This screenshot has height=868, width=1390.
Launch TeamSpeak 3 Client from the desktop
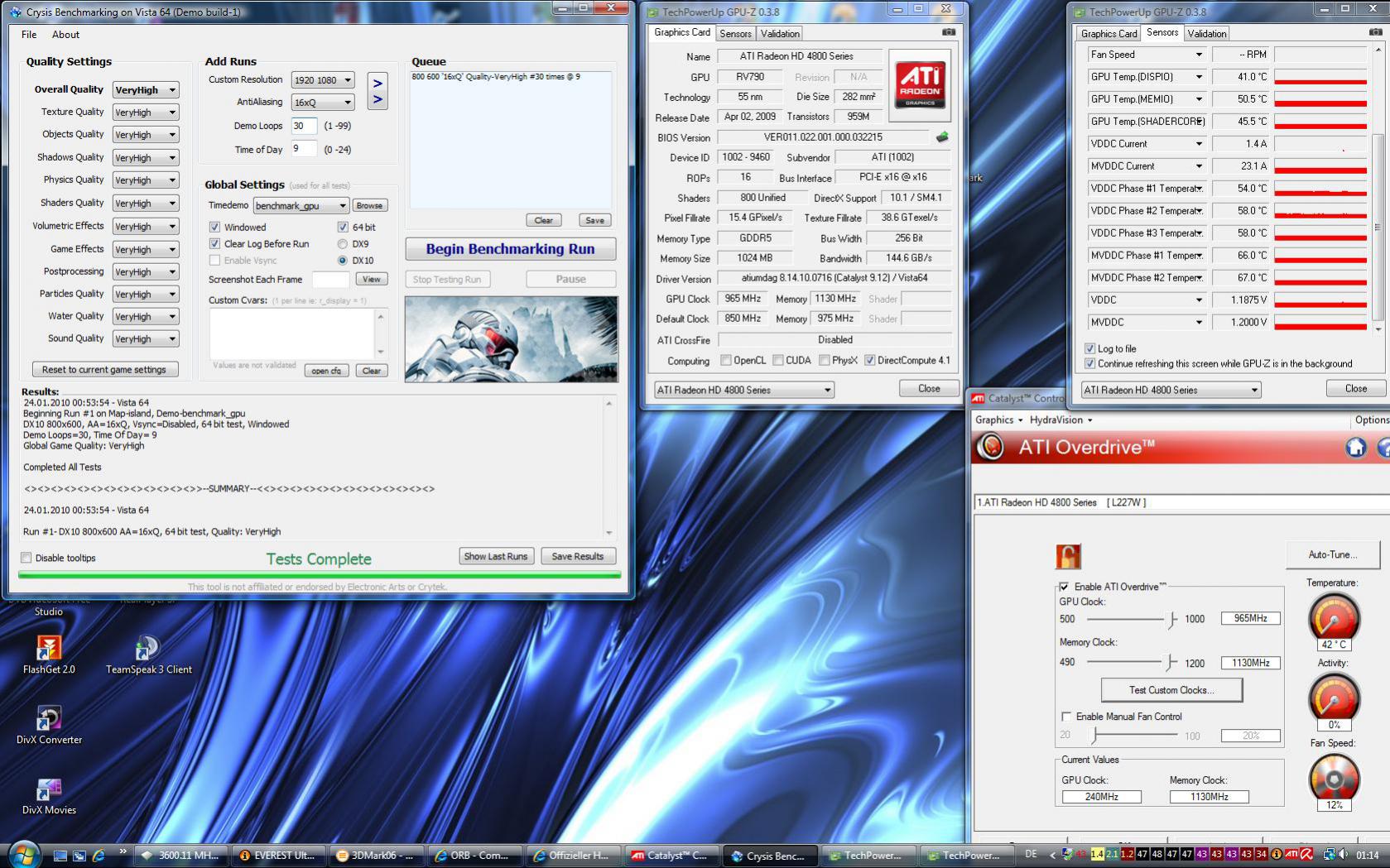click(148, 655)
